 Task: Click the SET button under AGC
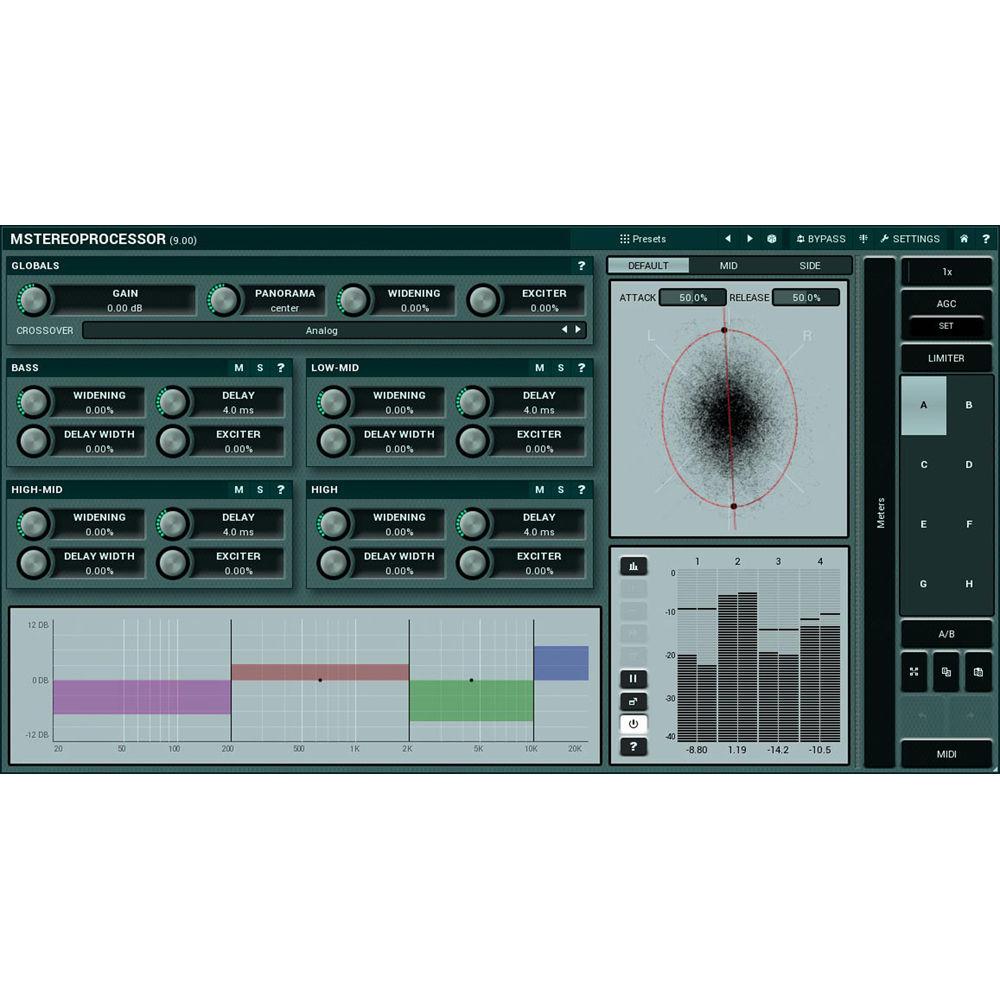tap(945, 326)
